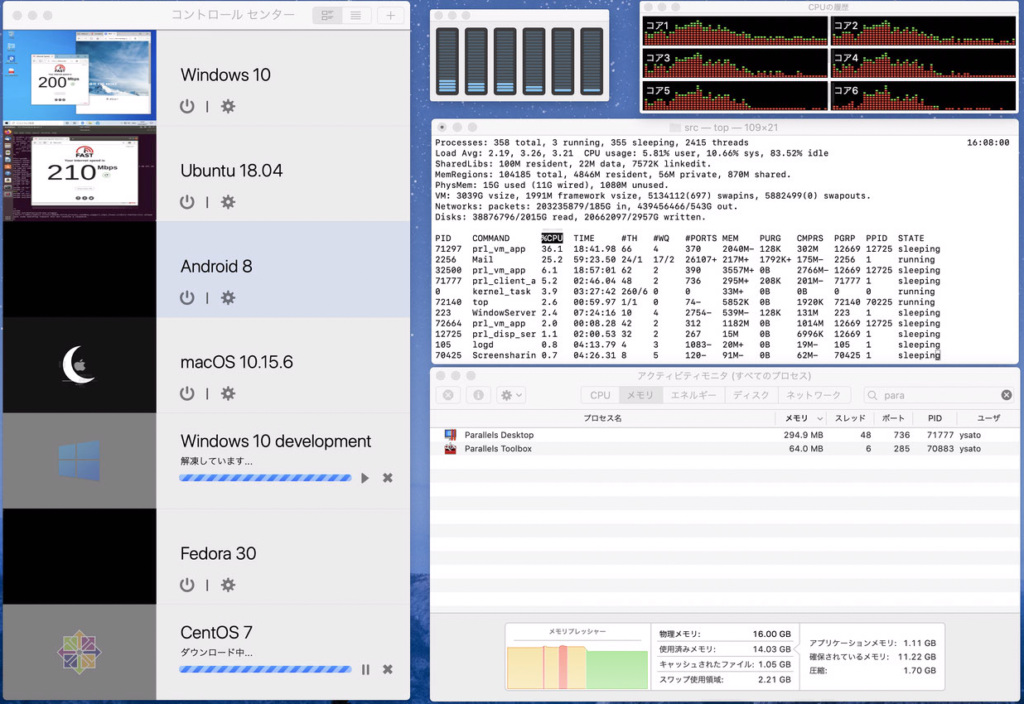Screen dimensions: 1024x704
Task: Open the ネットワーク tab in Activity Monitor
Action: point(813,395)
